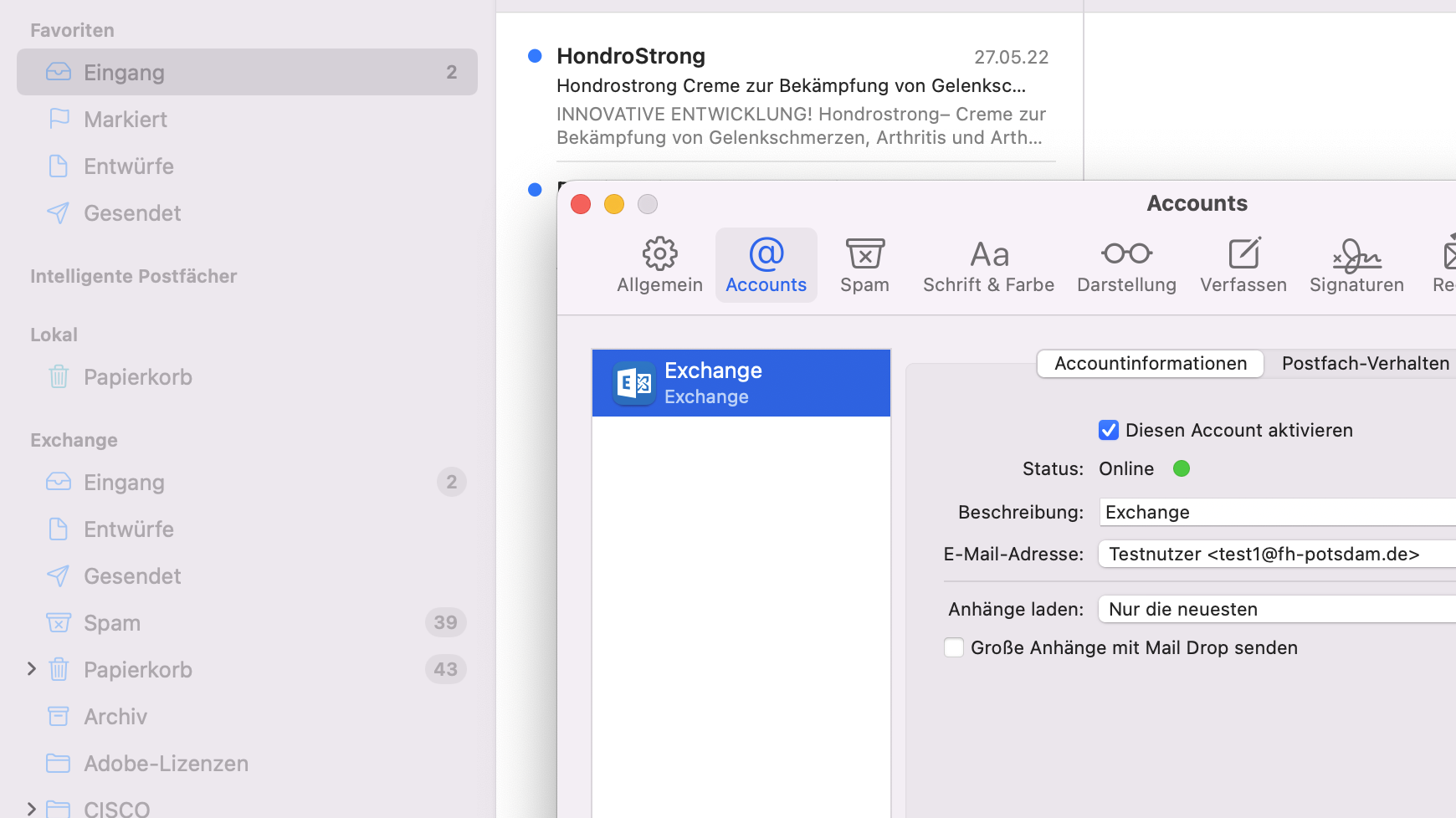This screenshot has width=1456, height=818.
Task: Open the Allgemein gear settings pane
Action: (x=659, y=265)
